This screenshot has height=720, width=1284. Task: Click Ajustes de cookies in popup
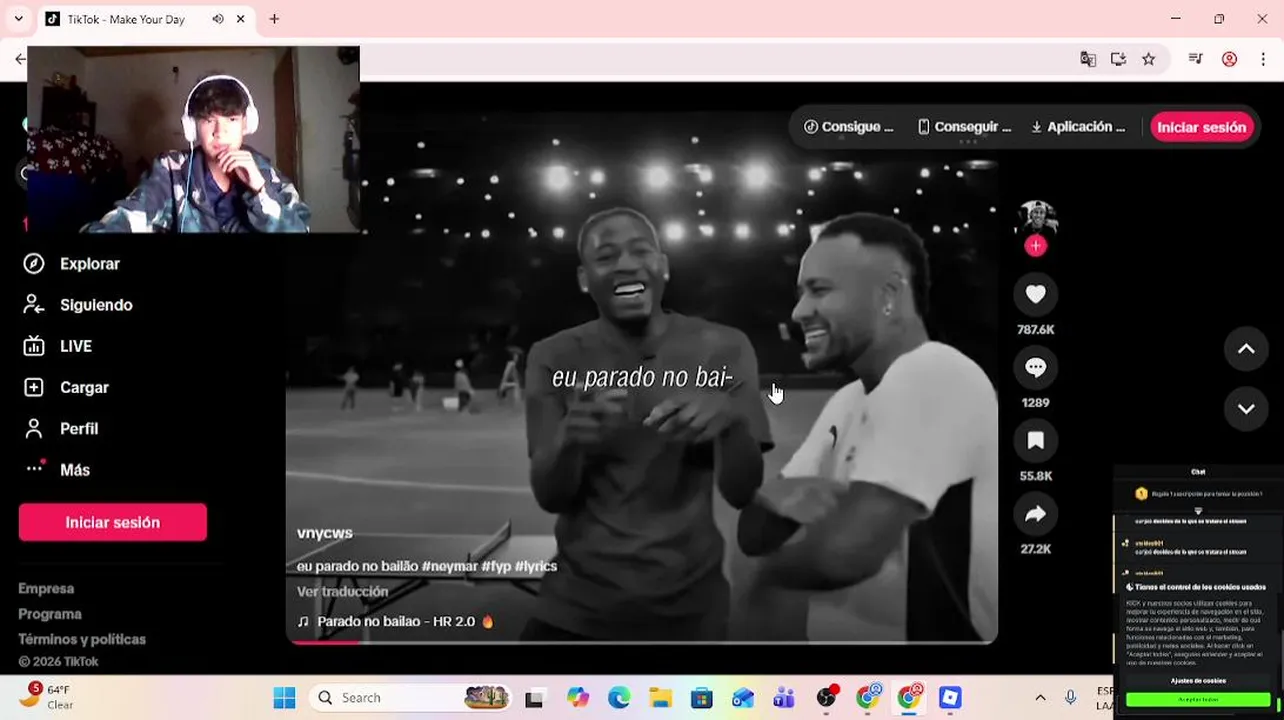click(1198, 681)
